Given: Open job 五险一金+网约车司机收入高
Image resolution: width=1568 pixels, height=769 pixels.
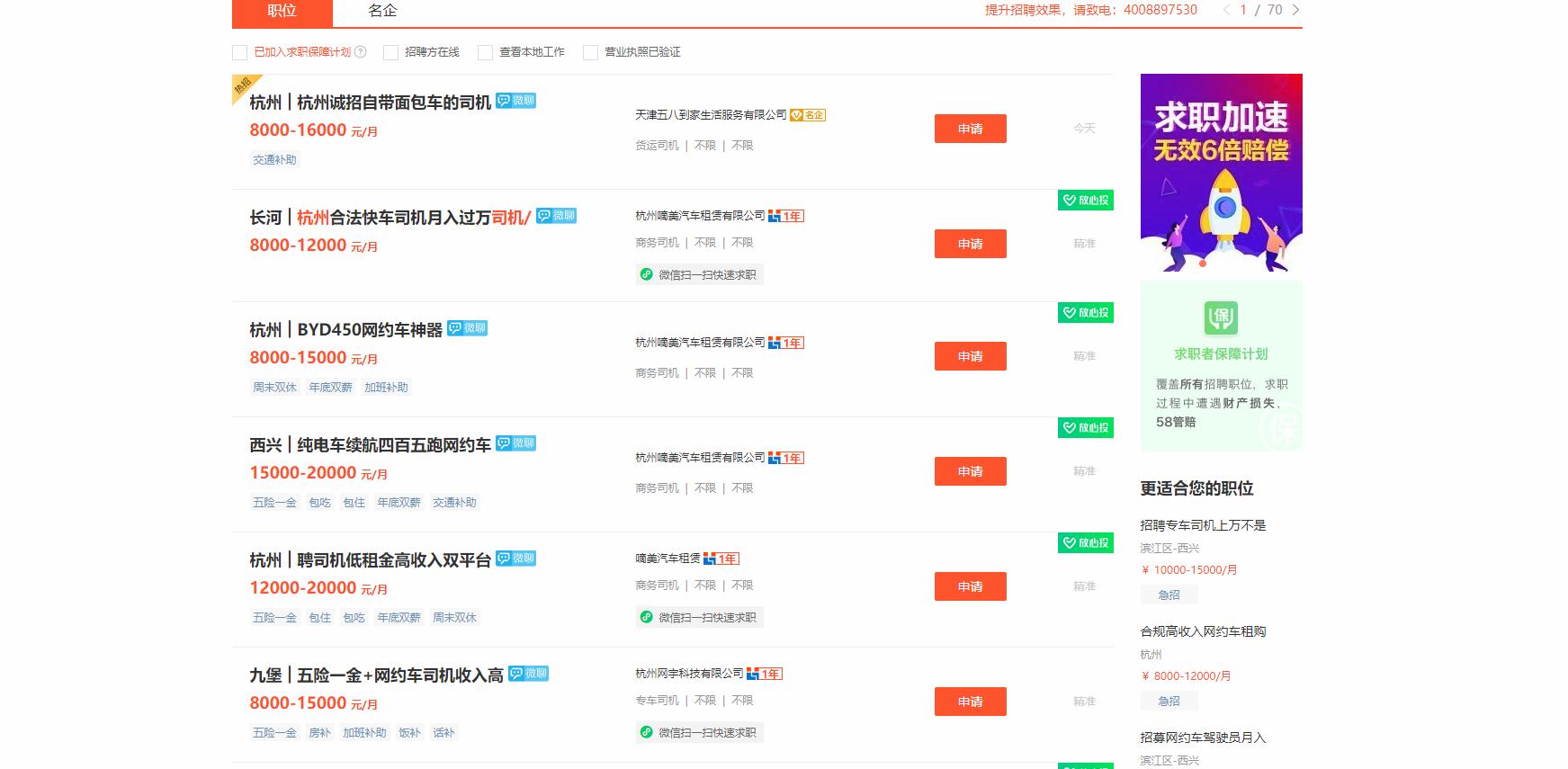Looking at the screenshot, I should tap(376, 675).
